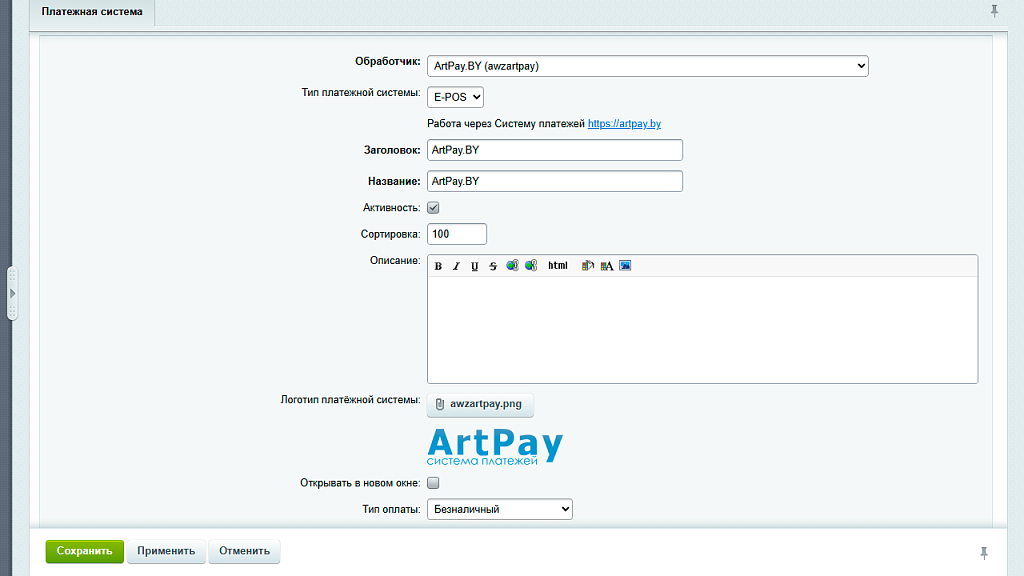Click the pin icon at top right
1024x576 pixels.
coord(993,11)
